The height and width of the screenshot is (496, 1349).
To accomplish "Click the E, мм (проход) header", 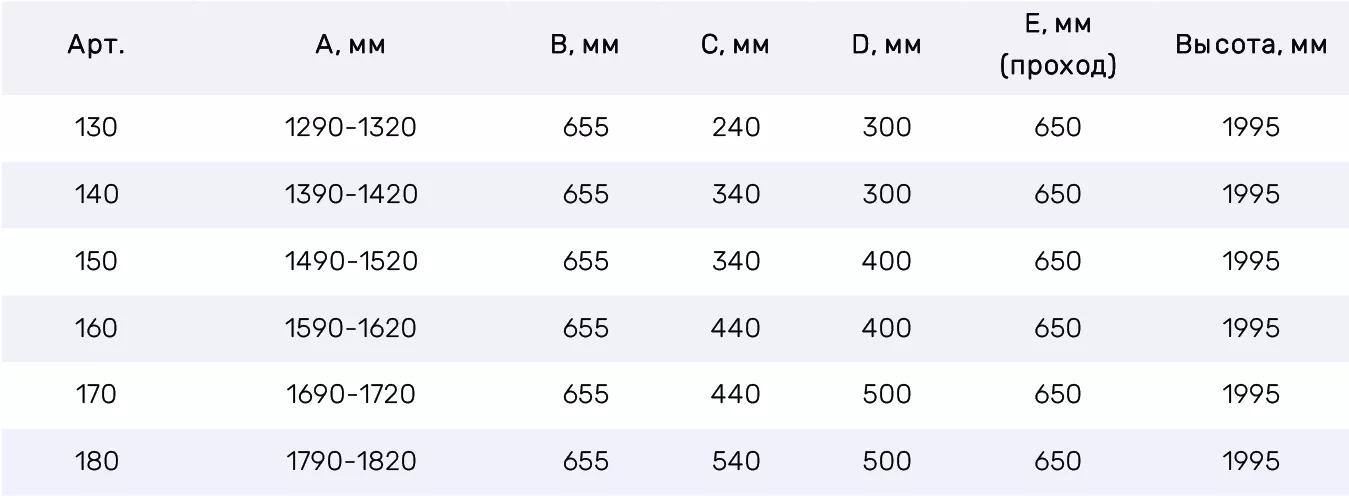I will (x=1058, y=46).
